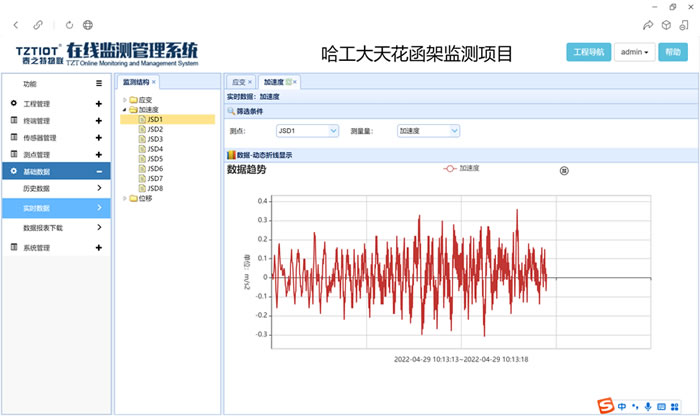Switch to the 应变 tab

pyautogui.click(x=238, y=81)
